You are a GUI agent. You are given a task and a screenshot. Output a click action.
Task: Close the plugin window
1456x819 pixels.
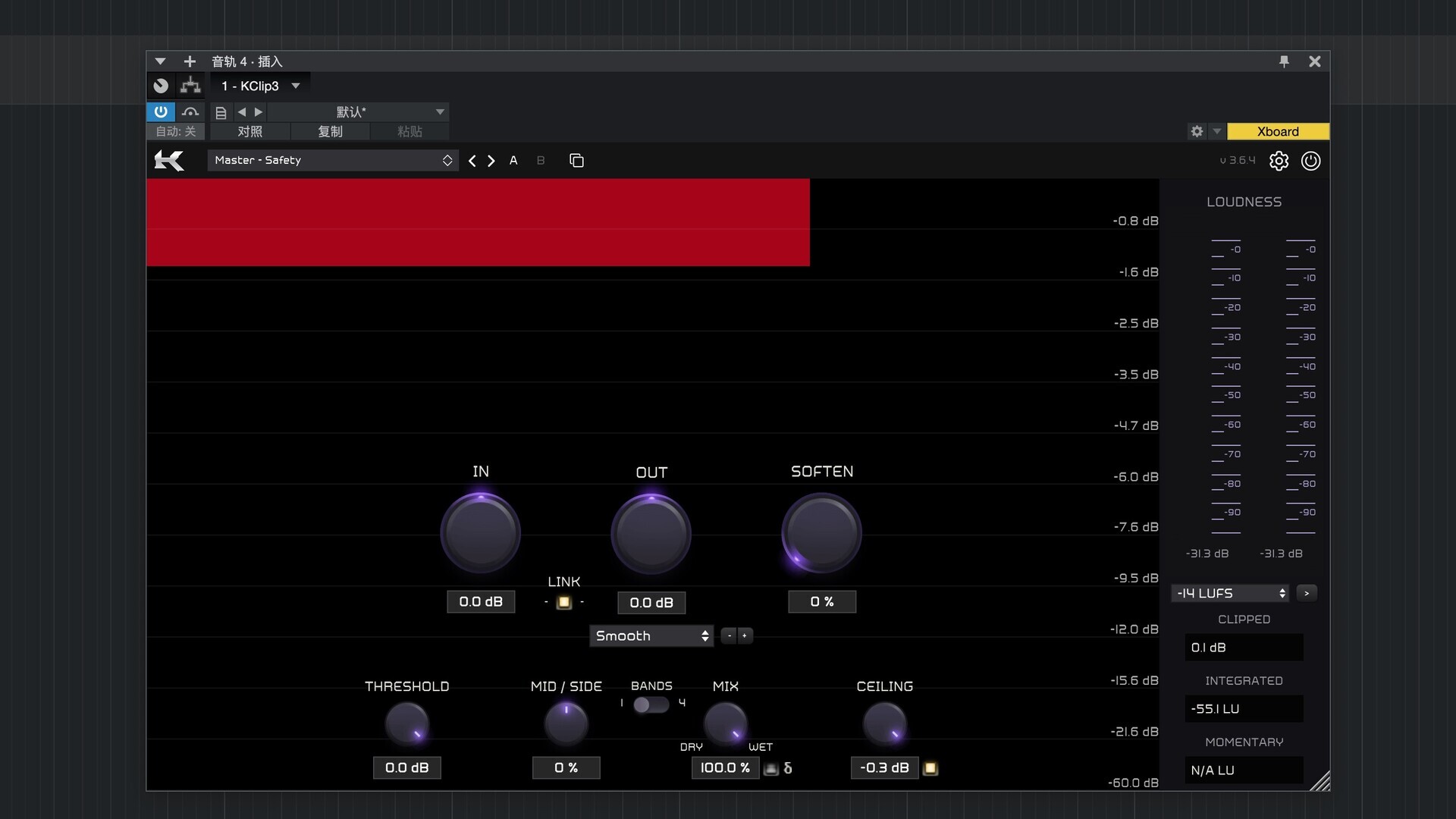click(x=1315, y=61)
